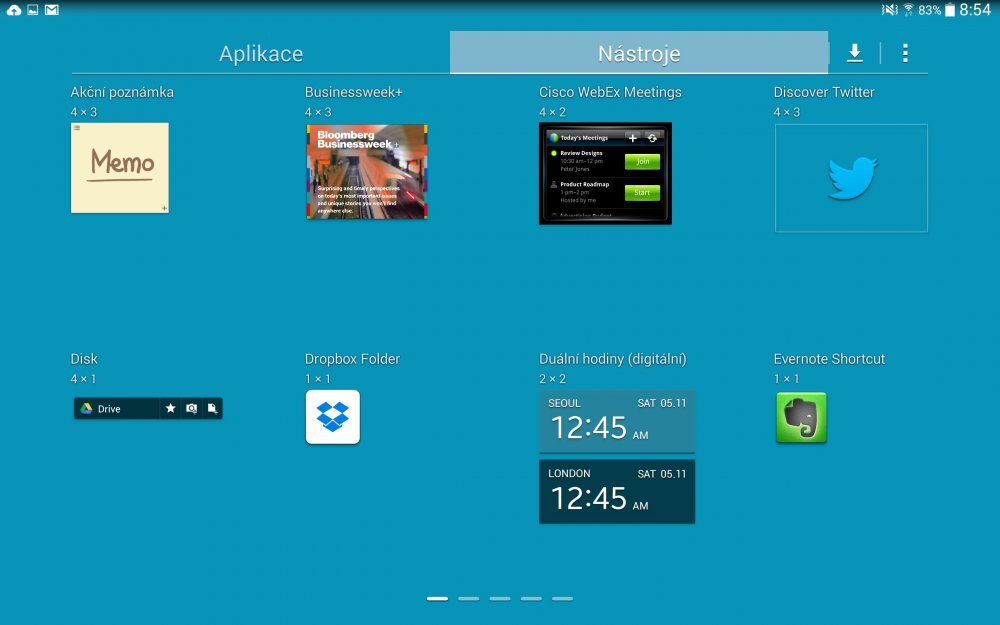Open the Disk widget's Google Drive icon
The width and height of the screenshot is (1000, 625).
[x=86, y=409]
